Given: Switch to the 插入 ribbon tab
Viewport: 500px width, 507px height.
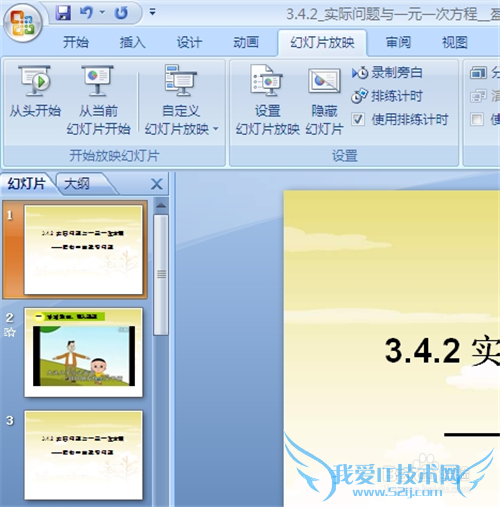Looking at the screenshot, I should tap(132, 43).
